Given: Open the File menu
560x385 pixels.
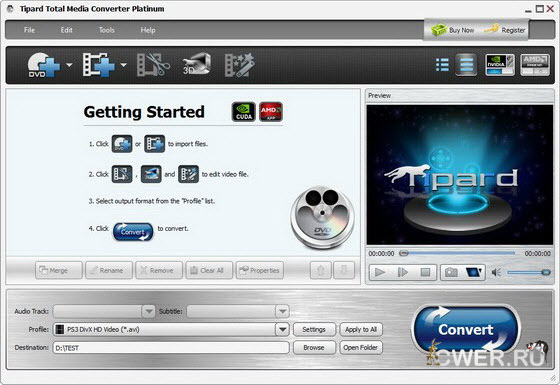Looking at the screenshot, I should click(x=29, y=30).
